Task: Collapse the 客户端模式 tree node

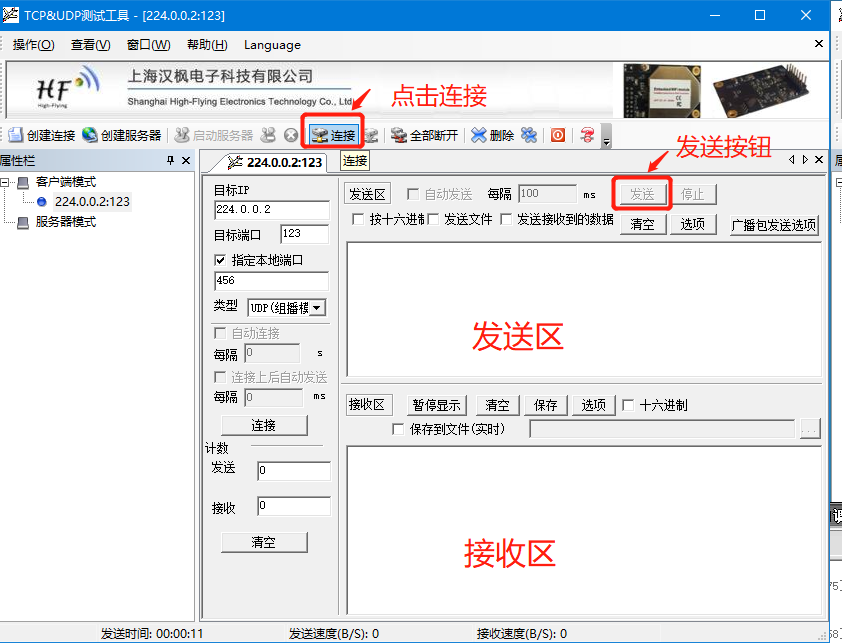Action: (5, 183)
